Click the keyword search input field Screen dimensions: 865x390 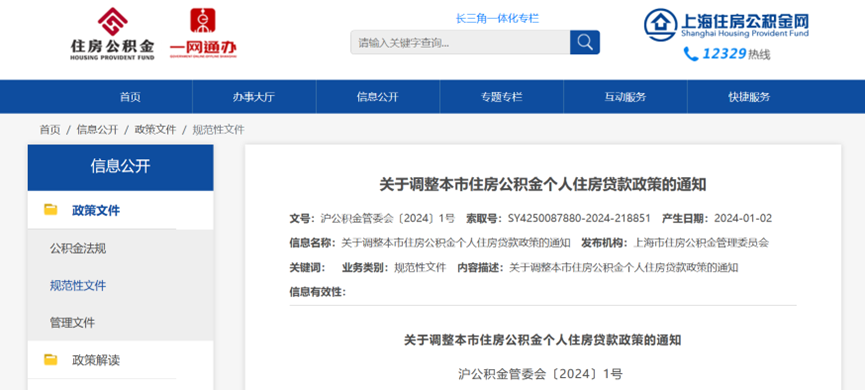coord(460,42)
